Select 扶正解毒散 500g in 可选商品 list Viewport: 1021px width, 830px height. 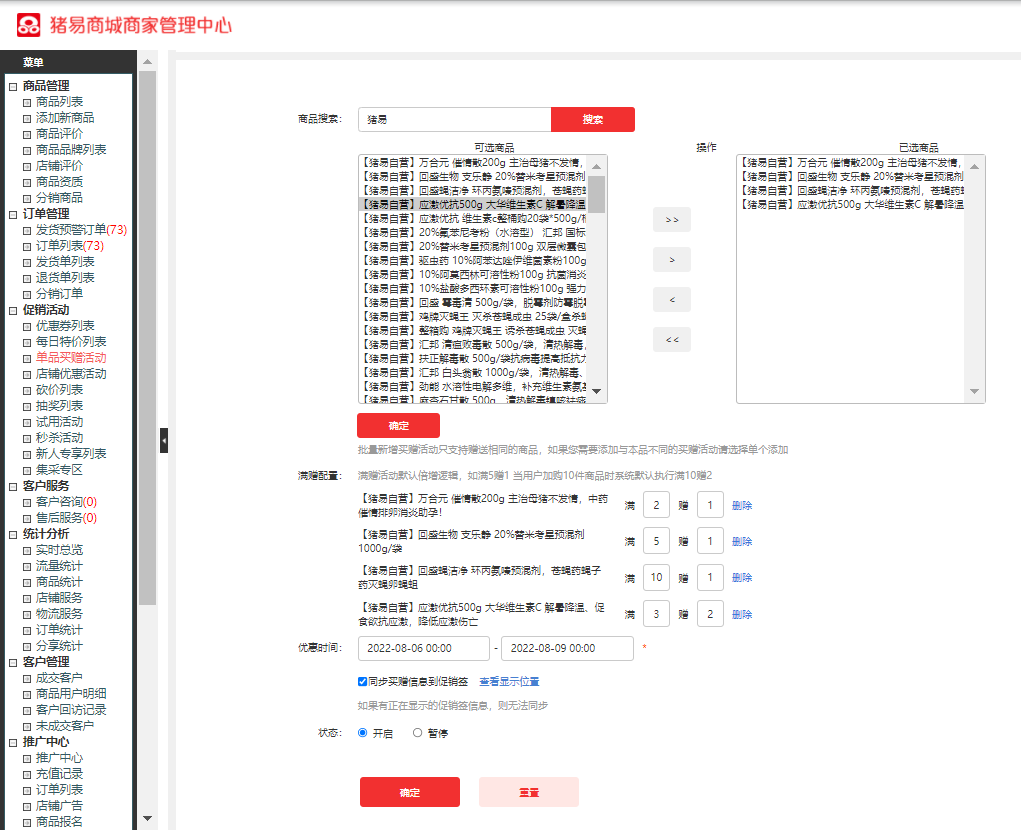click(473, 359)
